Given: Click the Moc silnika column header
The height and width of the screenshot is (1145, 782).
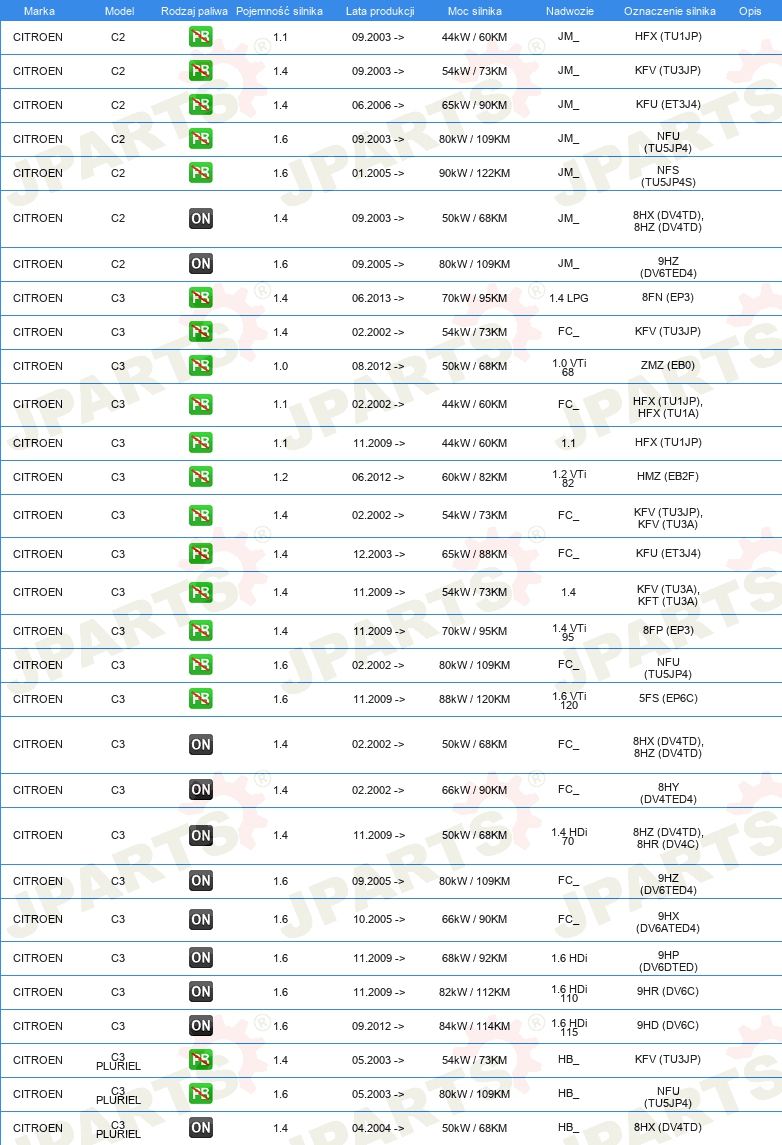Looking at the screenshot, I should (475, 11).
